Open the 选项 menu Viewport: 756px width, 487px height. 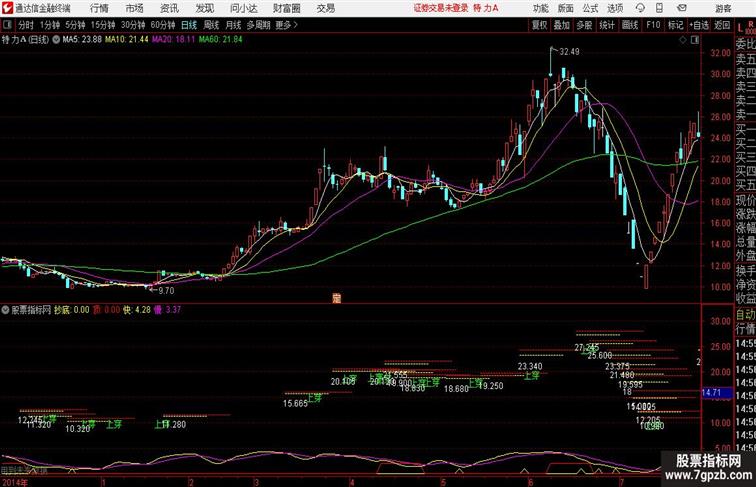click(x=615, y=8)
